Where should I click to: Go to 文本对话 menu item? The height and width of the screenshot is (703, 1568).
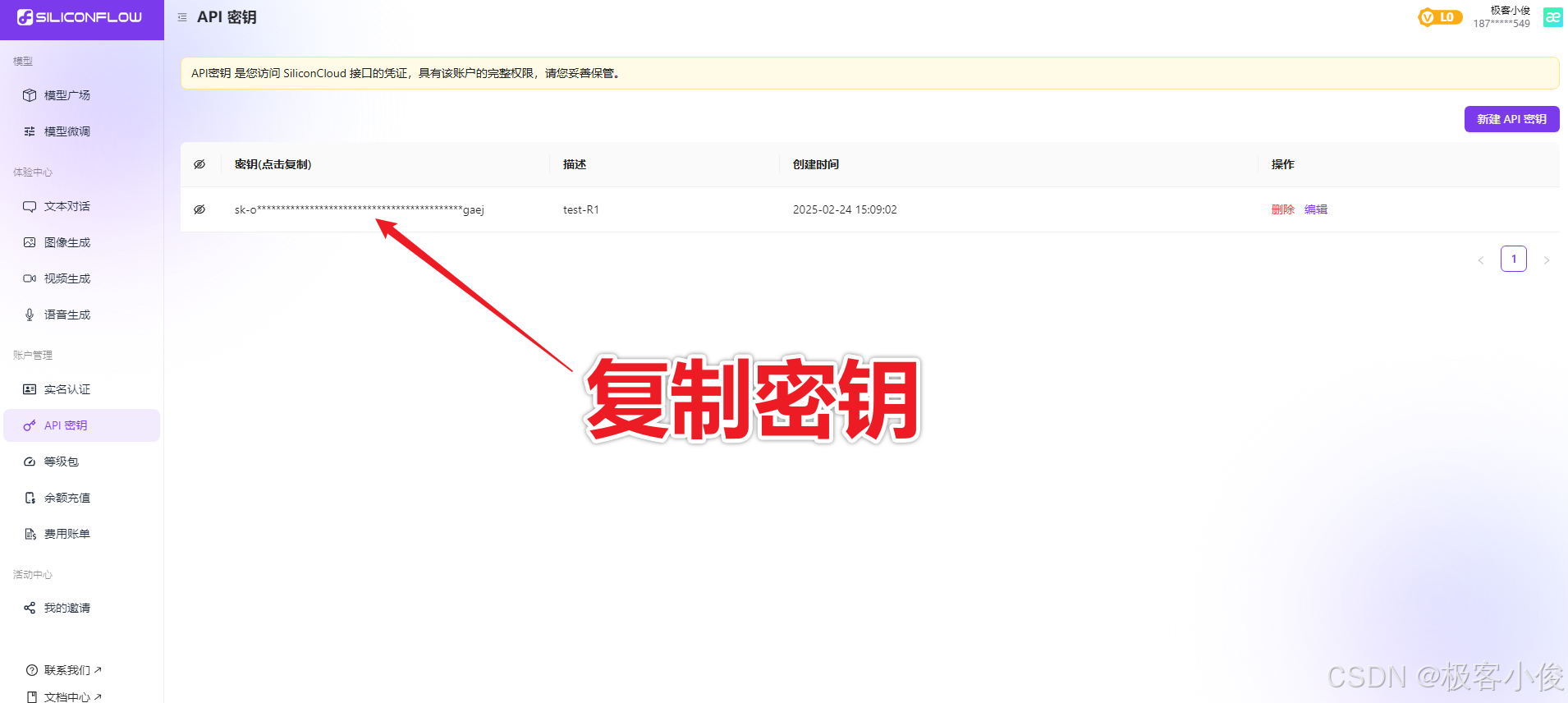coord(82,206)
